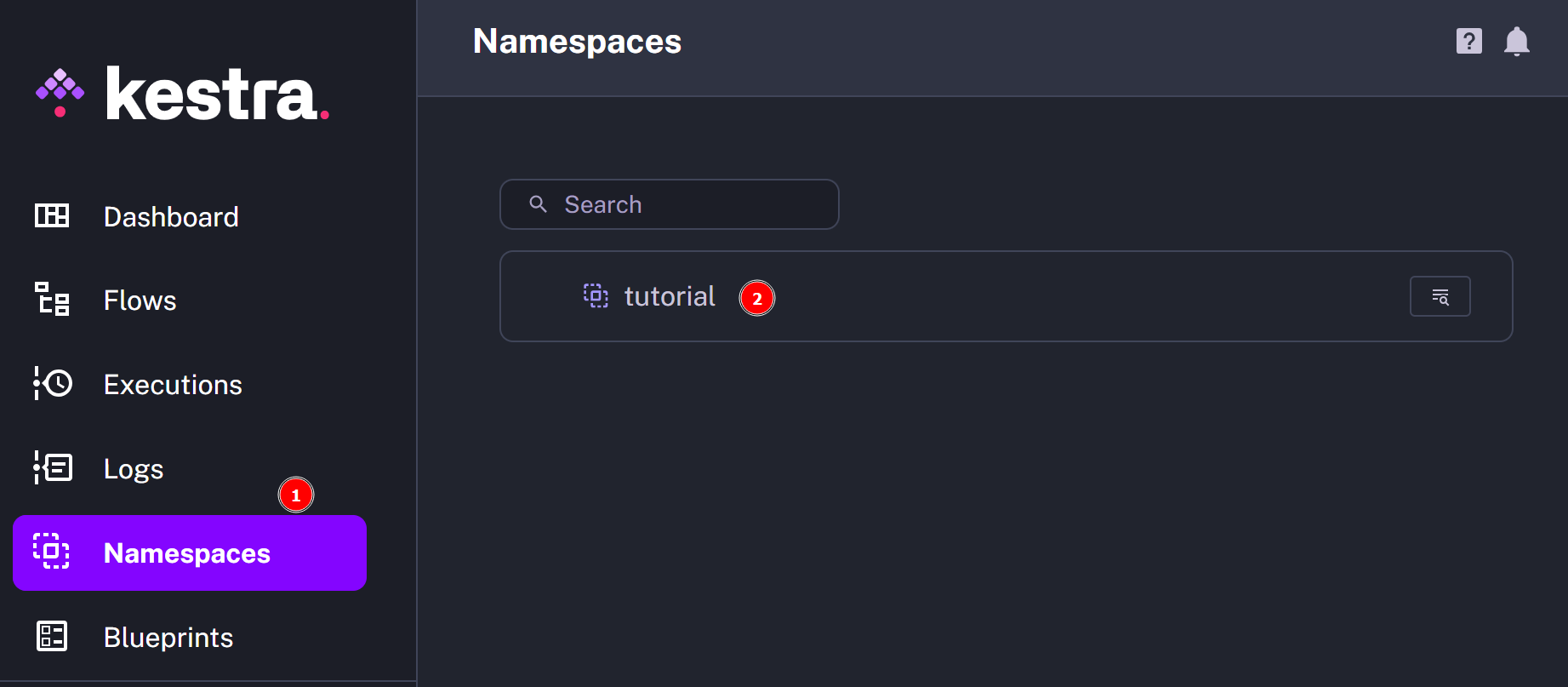This screenshot has height=687, width=1568.
Task: Click the namespace icon beside tutorial
Action: click(x=596, y=295)
